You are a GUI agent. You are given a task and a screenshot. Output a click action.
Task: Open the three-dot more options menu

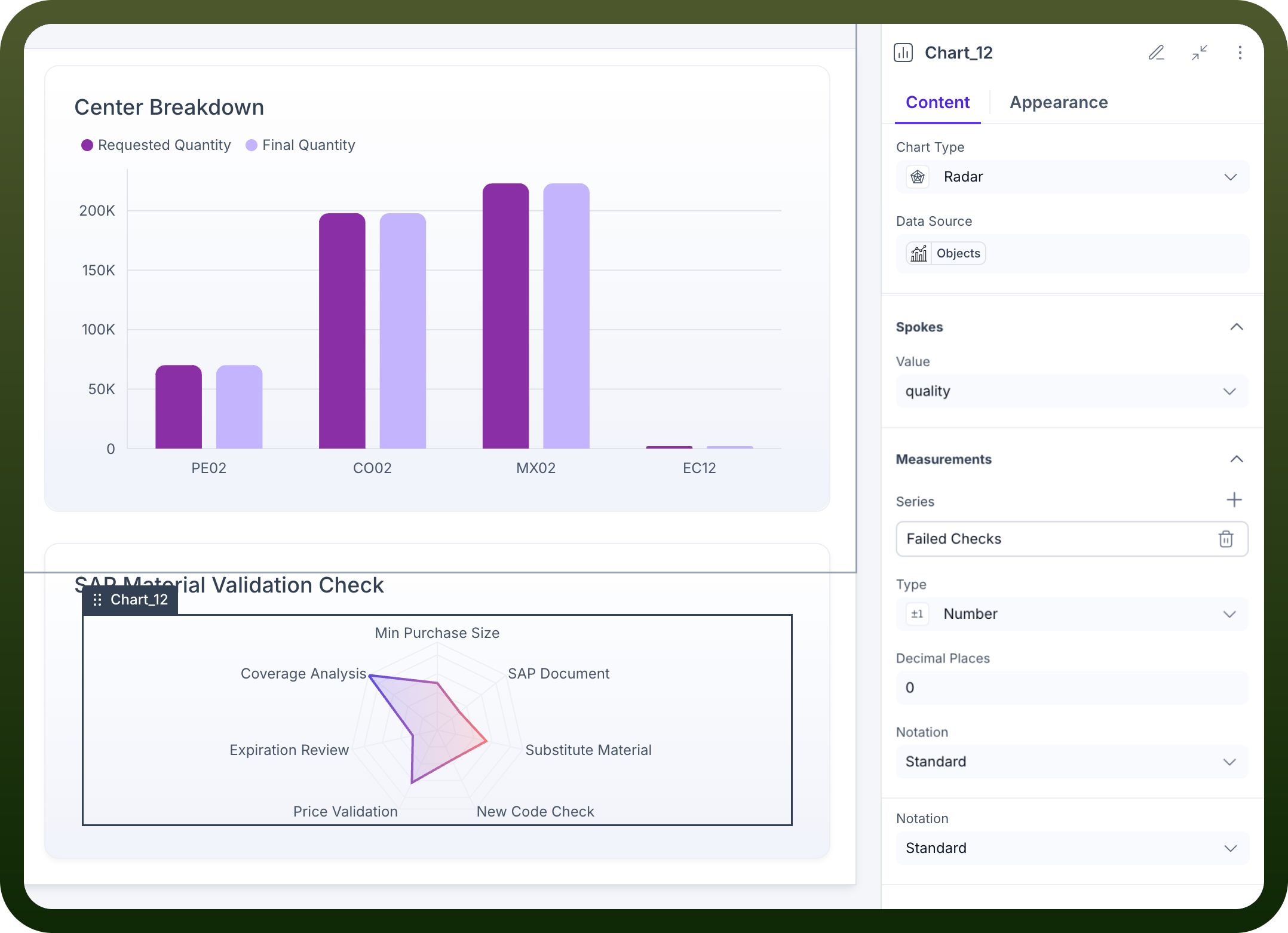click(x=1240, y=53)
